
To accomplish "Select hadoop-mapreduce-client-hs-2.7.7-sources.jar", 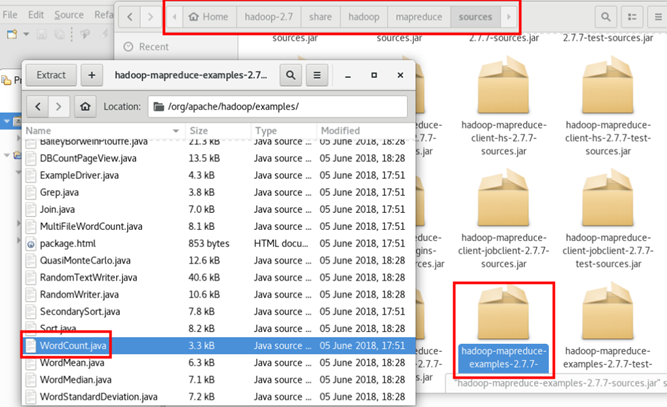I will point(504,107).
